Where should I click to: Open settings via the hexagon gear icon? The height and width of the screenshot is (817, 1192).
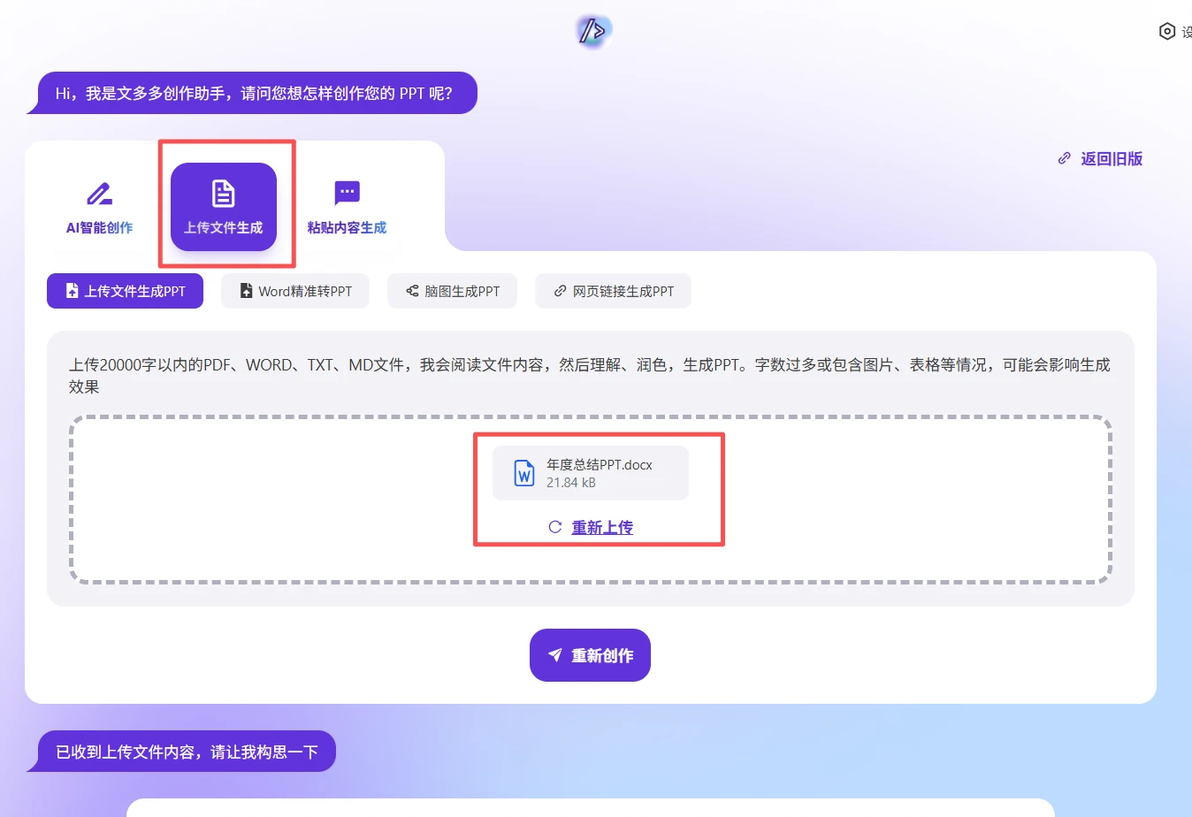pyautogui.click(x=1167, y=31)
